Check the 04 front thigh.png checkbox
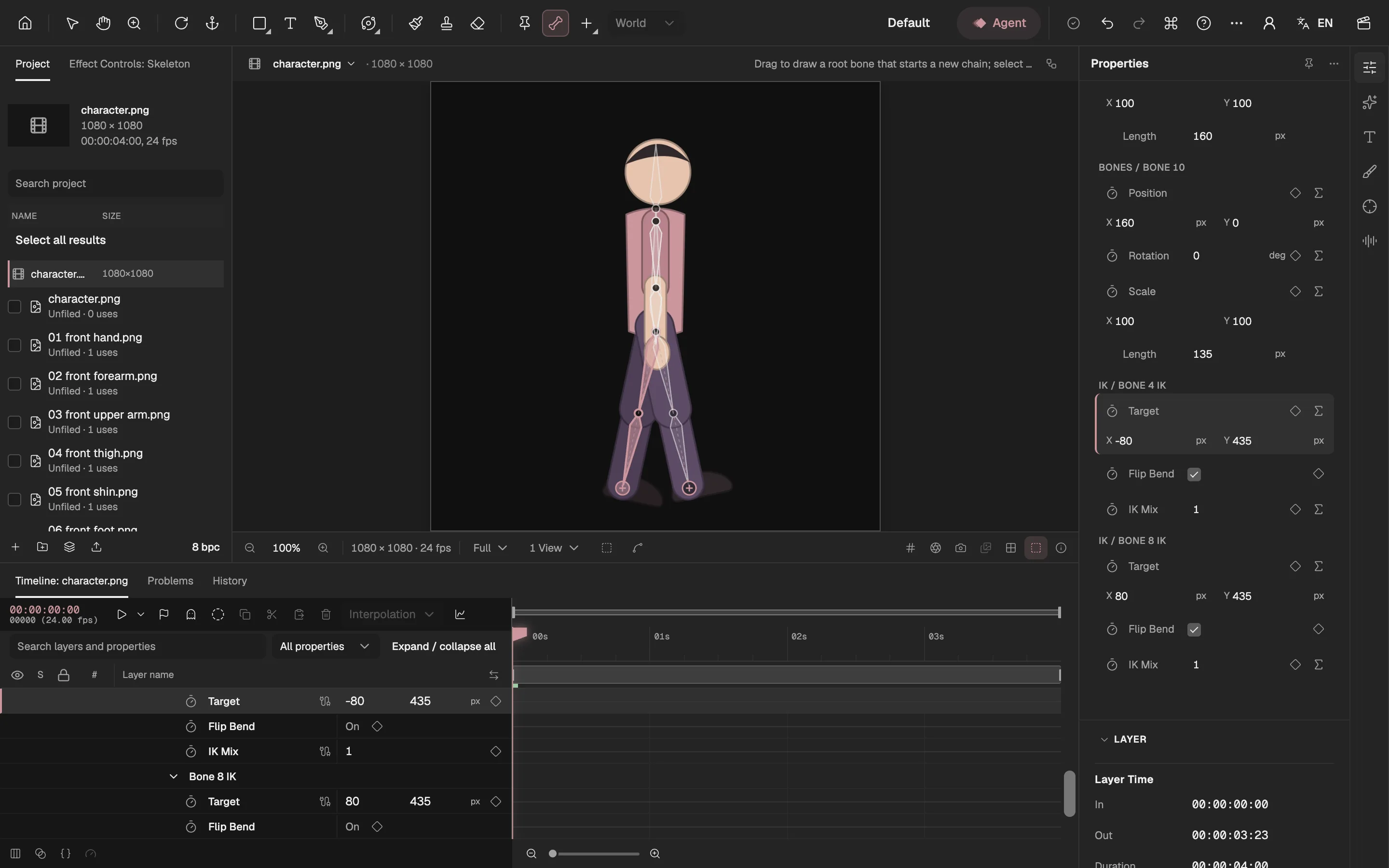 pos(14,461)
